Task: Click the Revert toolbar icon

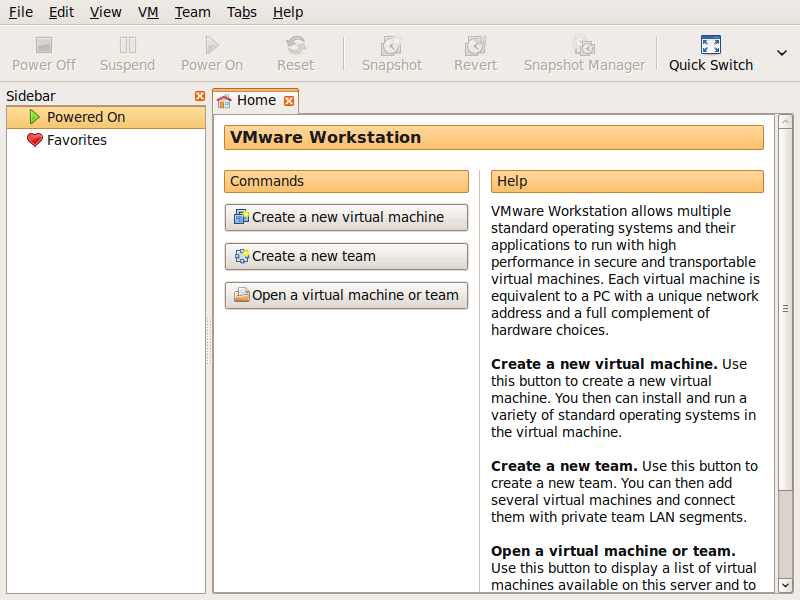Action: (x=476, y=45)
